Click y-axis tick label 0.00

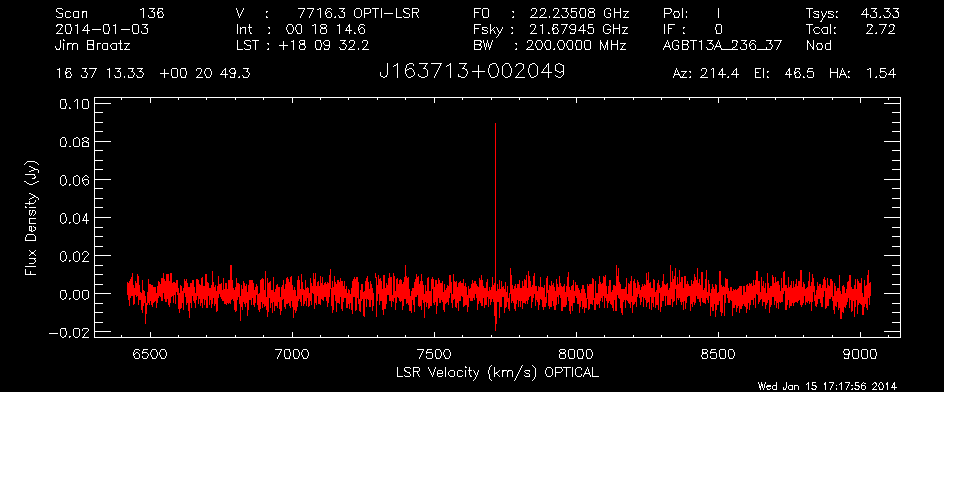[x=74, y=294]
